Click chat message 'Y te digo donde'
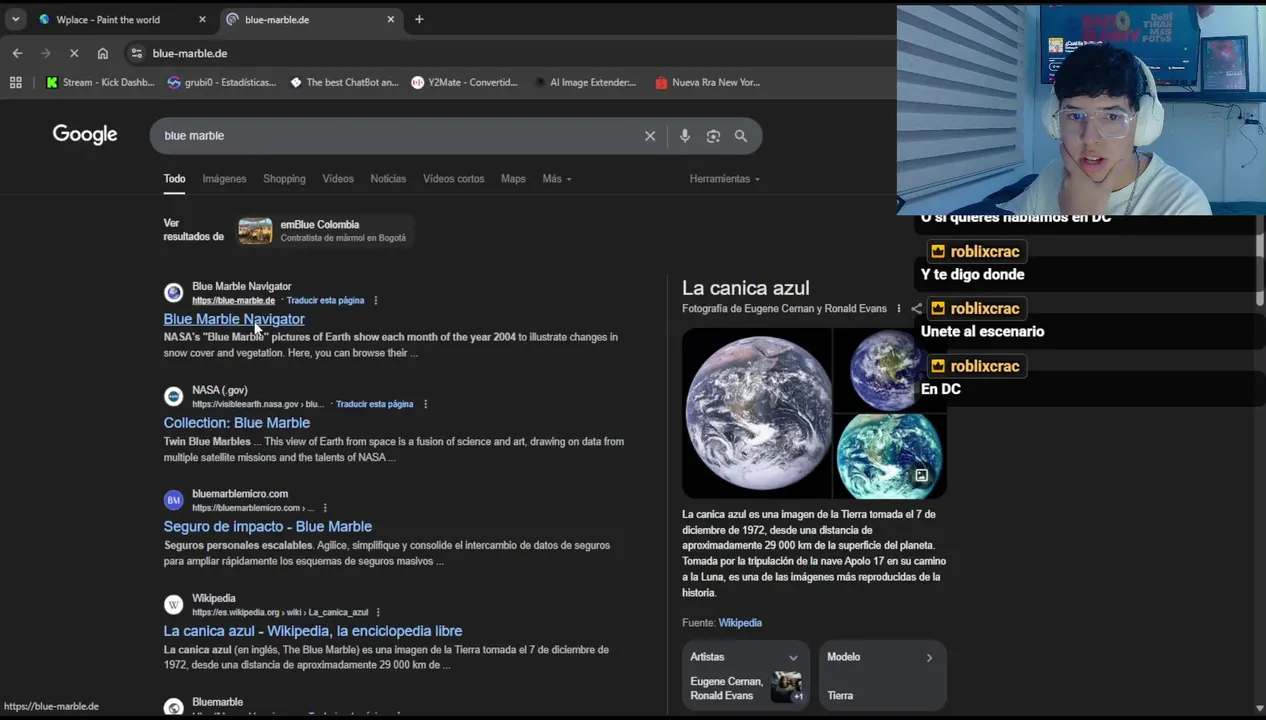This screenshot has width=1266, height=720. point(972,275)
